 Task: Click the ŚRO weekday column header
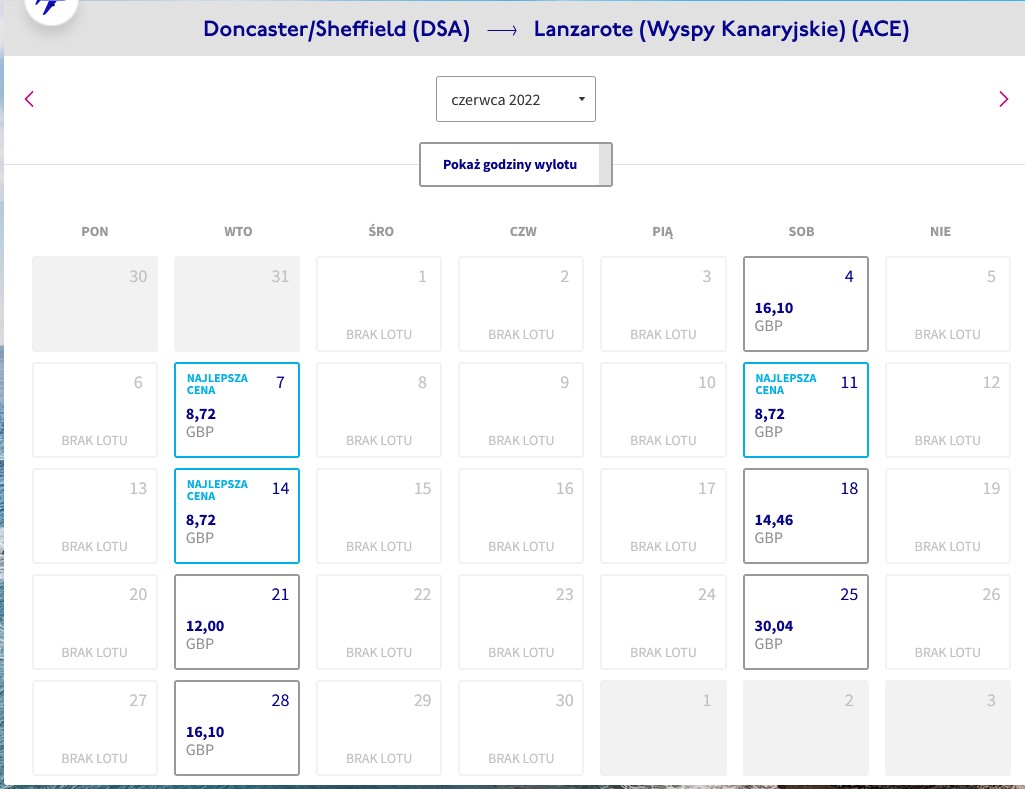(x=381, y=231)
